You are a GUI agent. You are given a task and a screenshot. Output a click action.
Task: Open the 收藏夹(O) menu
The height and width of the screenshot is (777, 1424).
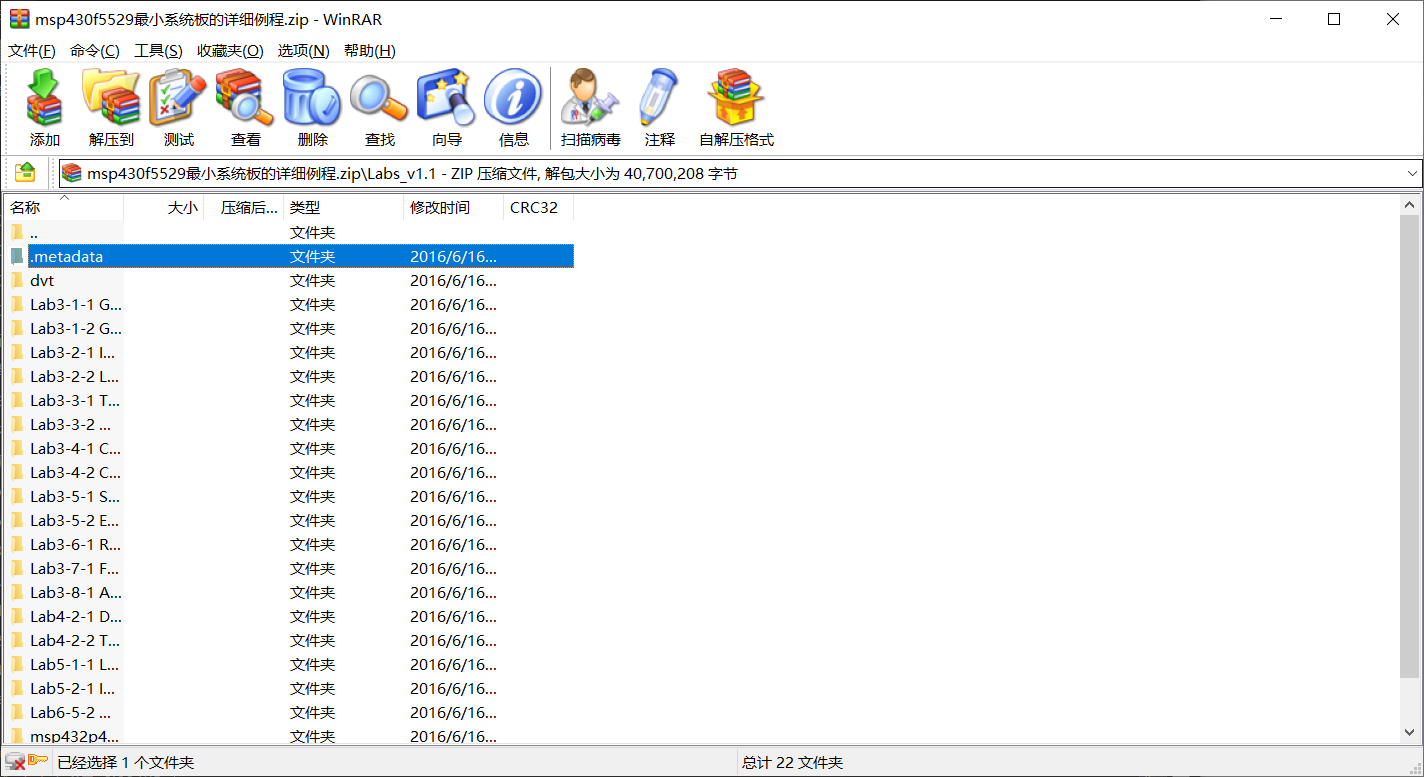230,51
